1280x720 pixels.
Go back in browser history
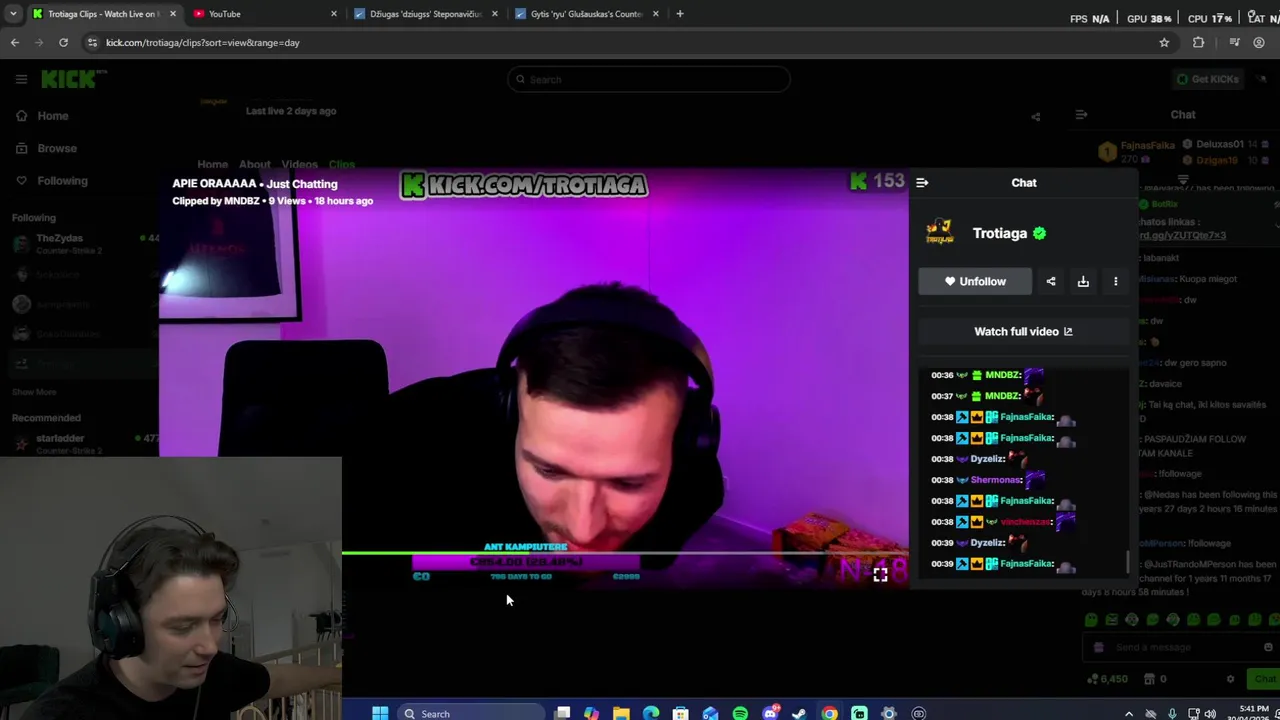coord(15,43)
